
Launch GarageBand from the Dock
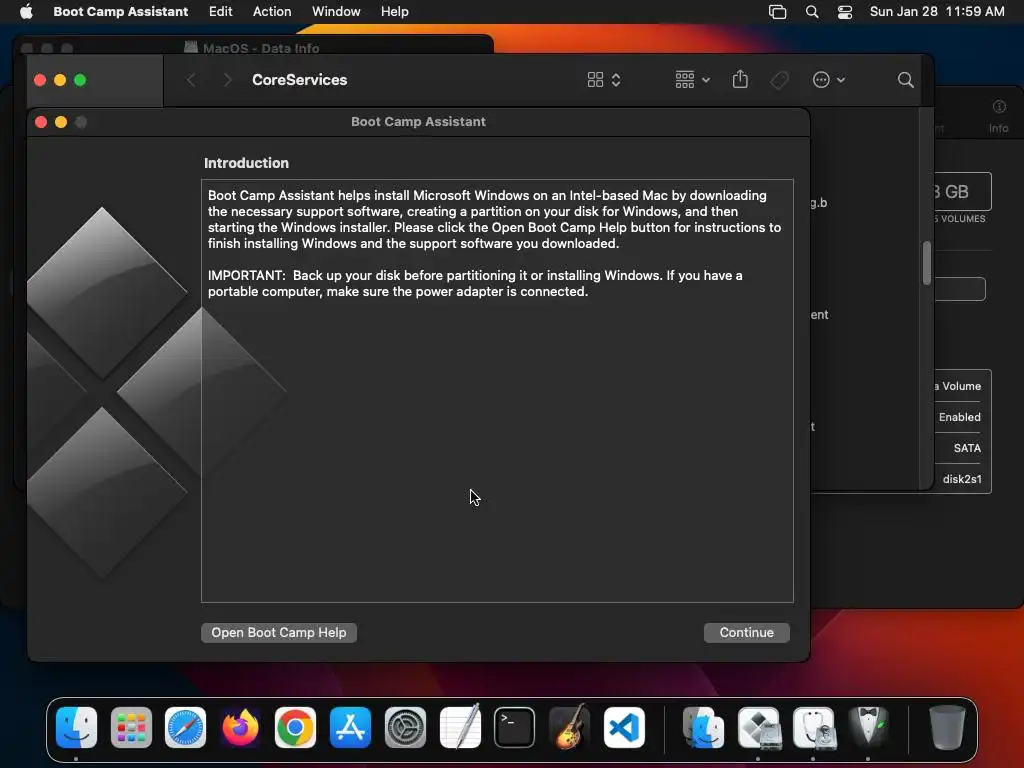(569, 726)
